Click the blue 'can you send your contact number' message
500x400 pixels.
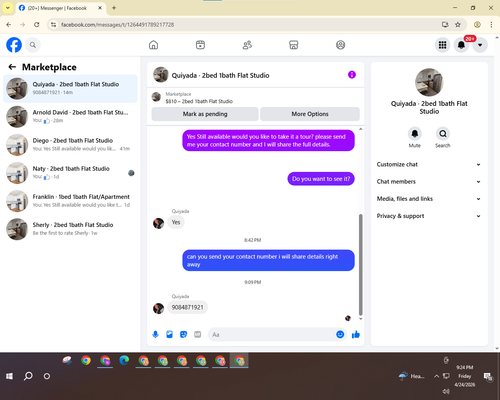268,260
